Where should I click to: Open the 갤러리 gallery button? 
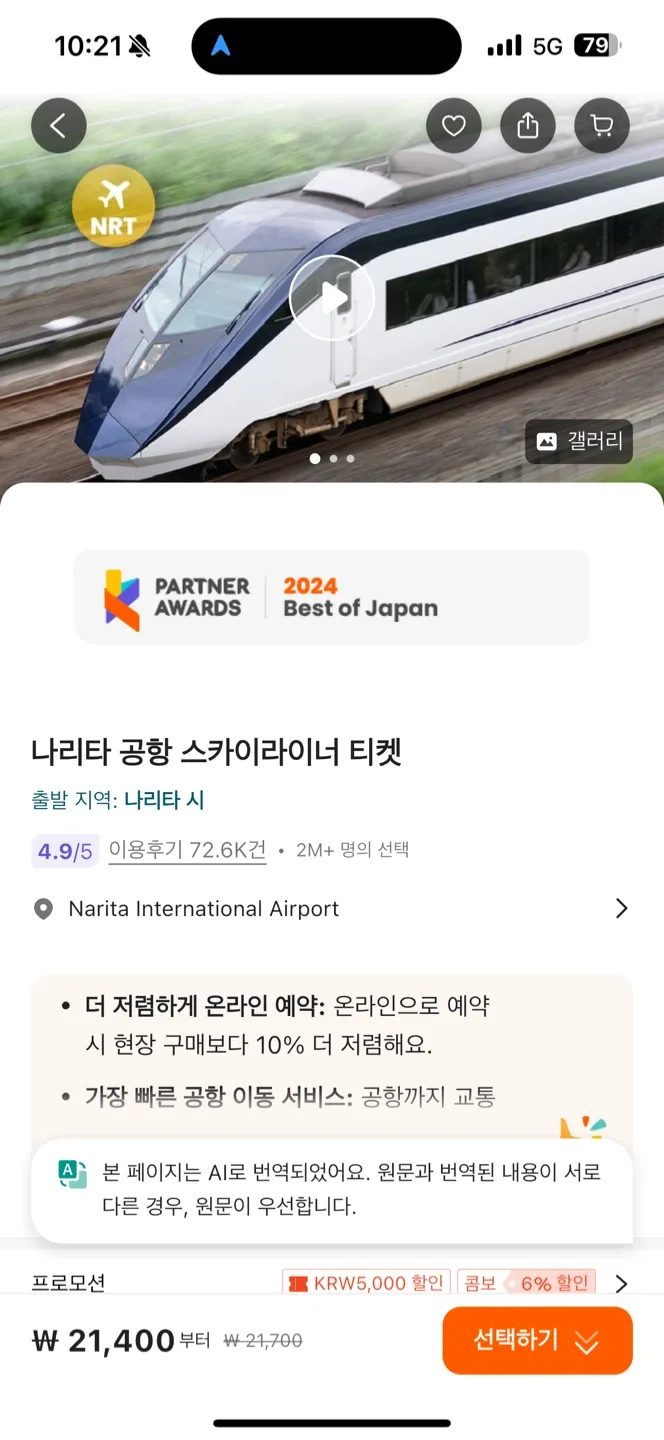pyautogui.click(x=579, y=441)
